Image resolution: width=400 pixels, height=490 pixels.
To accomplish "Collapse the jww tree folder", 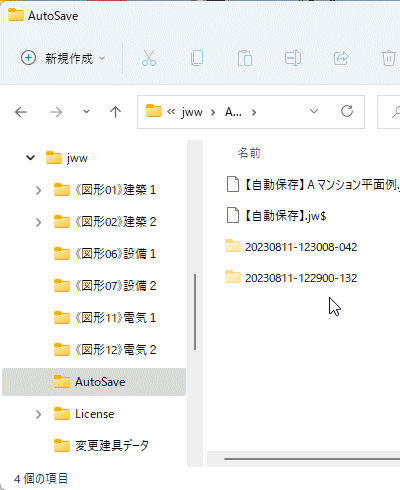I will click(30, 158).
